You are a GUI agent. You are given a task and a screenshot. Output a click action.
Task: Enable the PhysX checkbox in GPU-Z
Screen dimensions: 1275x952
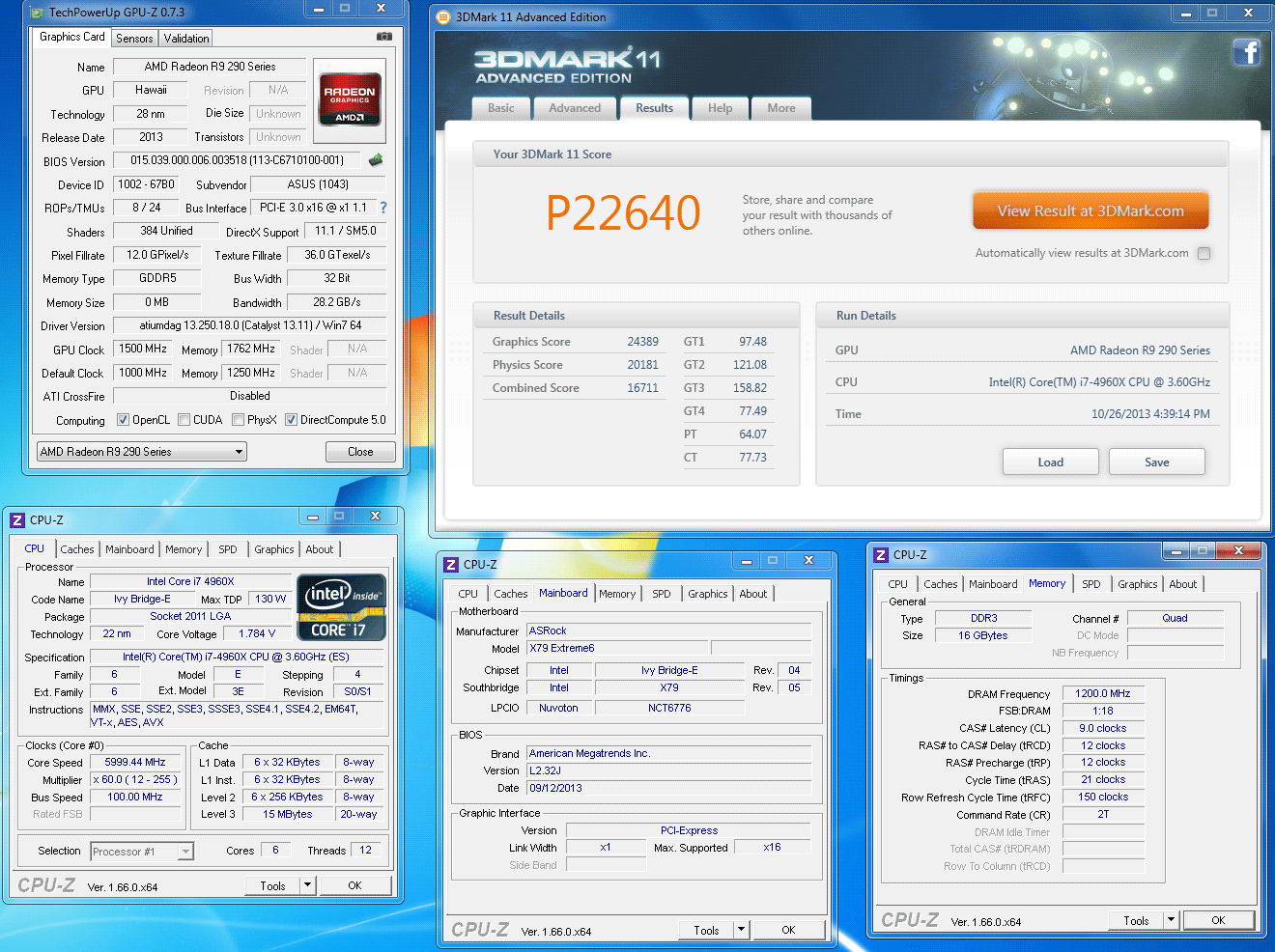[x=238, y=420]
